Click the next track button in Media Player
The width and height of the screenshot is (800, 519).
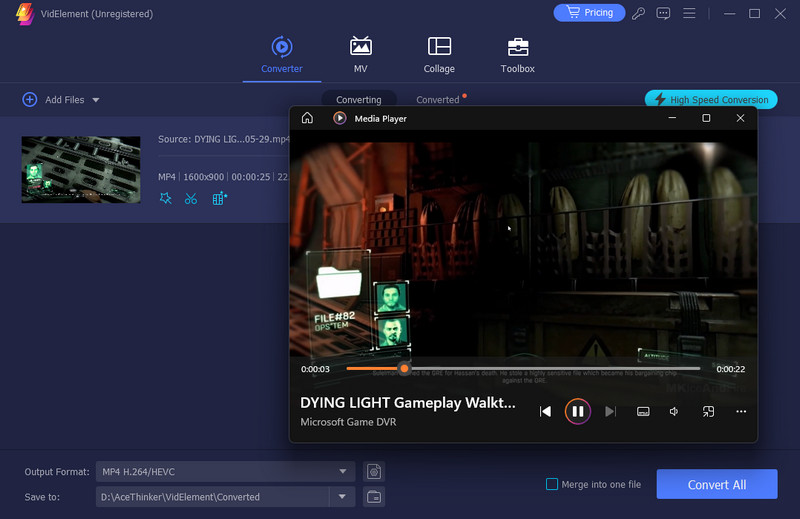(610, 412)
